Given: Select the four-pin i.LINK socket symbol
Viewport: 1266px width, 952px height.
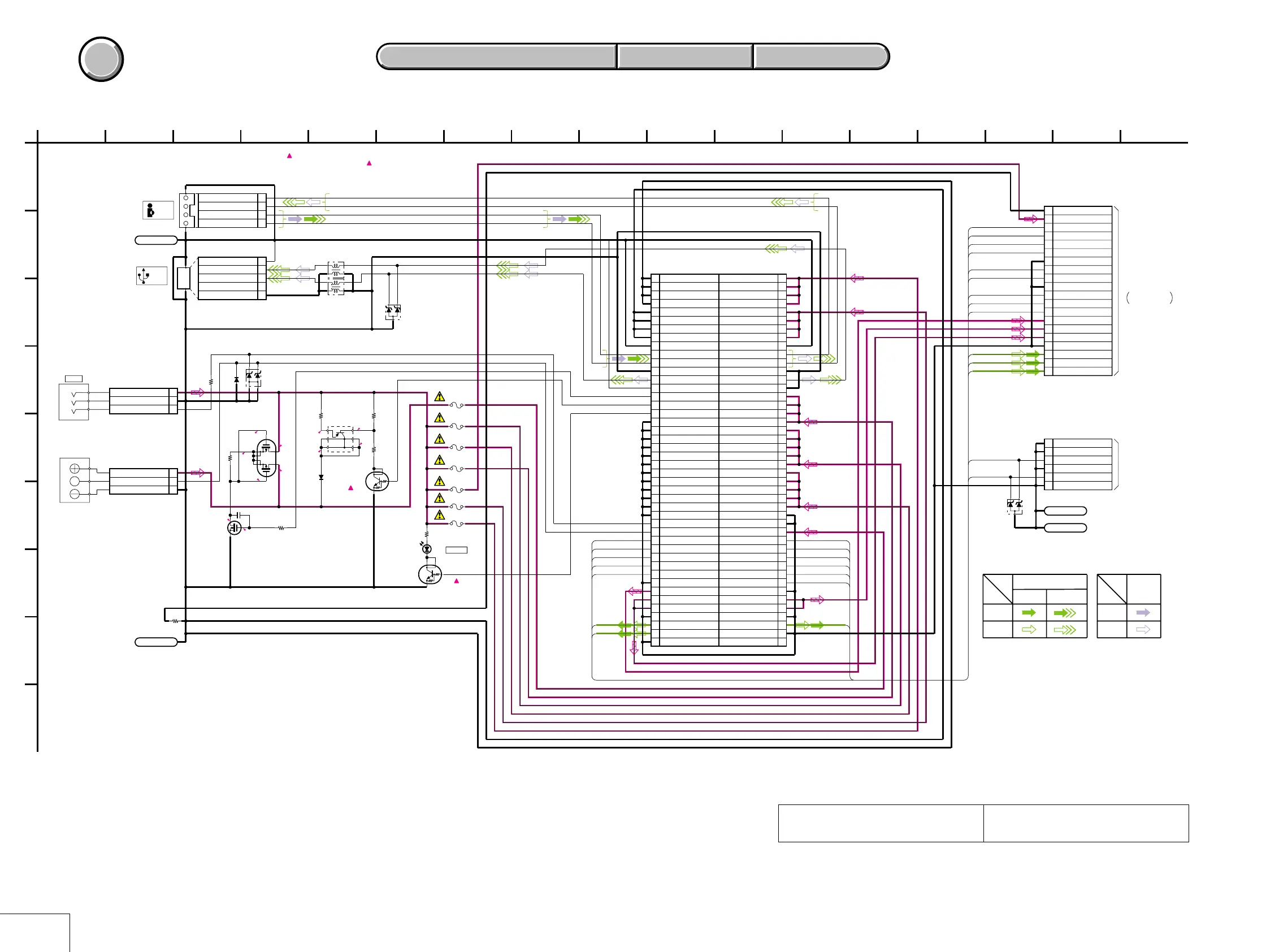Looking at the screenshot, I should pos(187,211).
